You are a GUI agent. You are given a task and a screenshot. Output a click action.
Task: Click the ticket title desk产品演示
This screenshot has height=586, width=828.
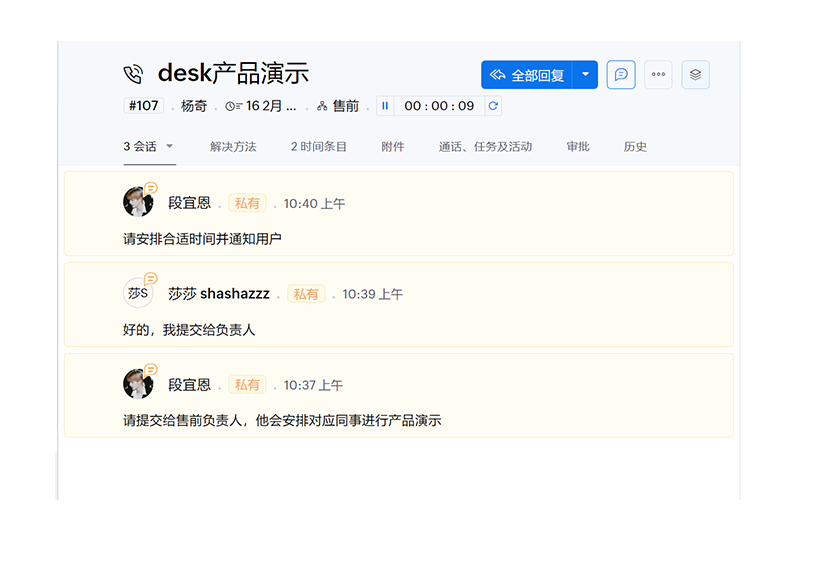[x=233, y=73]
